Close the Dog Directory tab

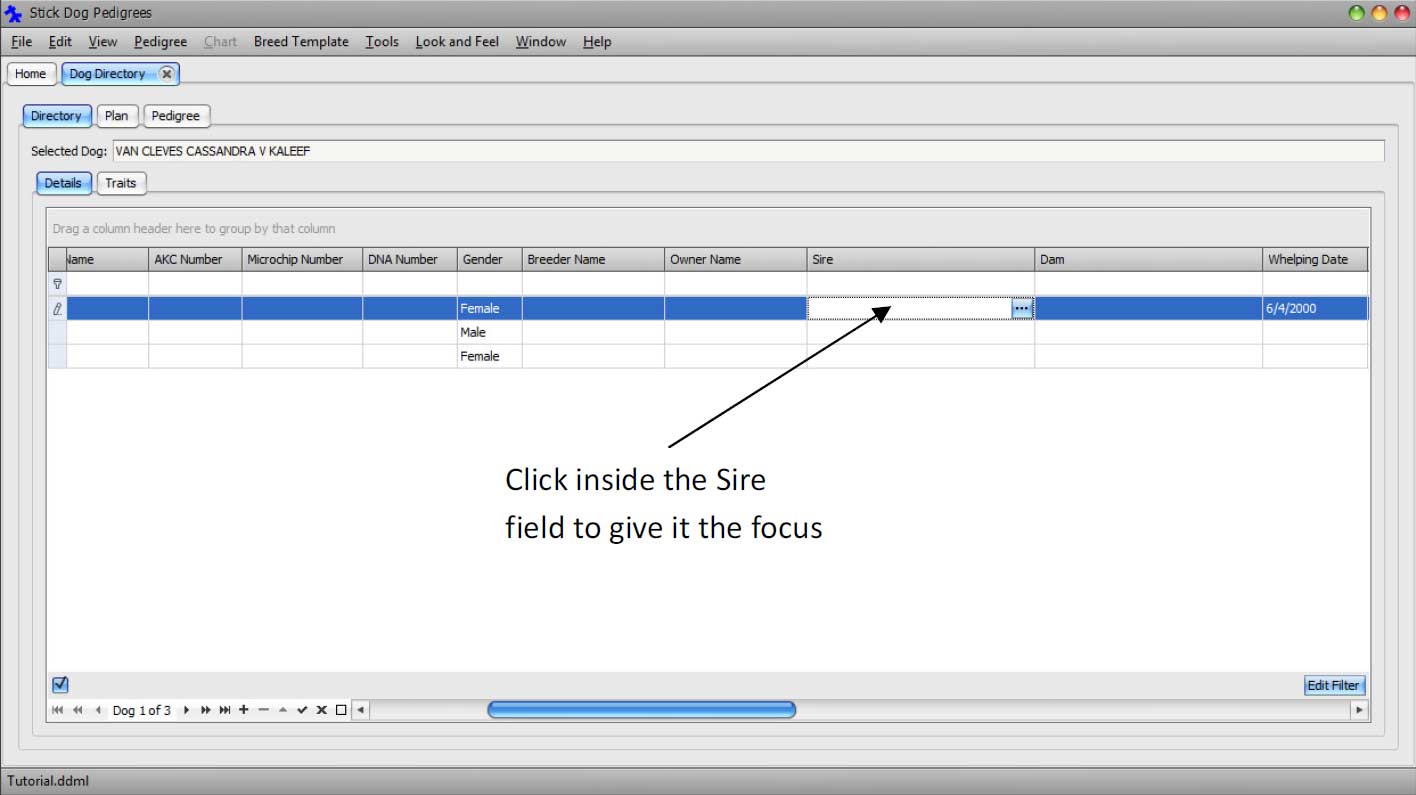166,73
